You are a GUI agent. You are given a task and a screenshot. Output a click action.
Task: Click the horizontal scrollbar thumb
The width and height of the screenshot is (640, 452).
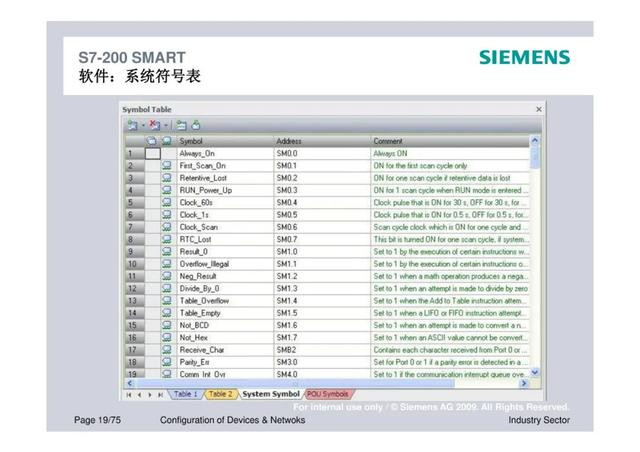tap(295, 383)
